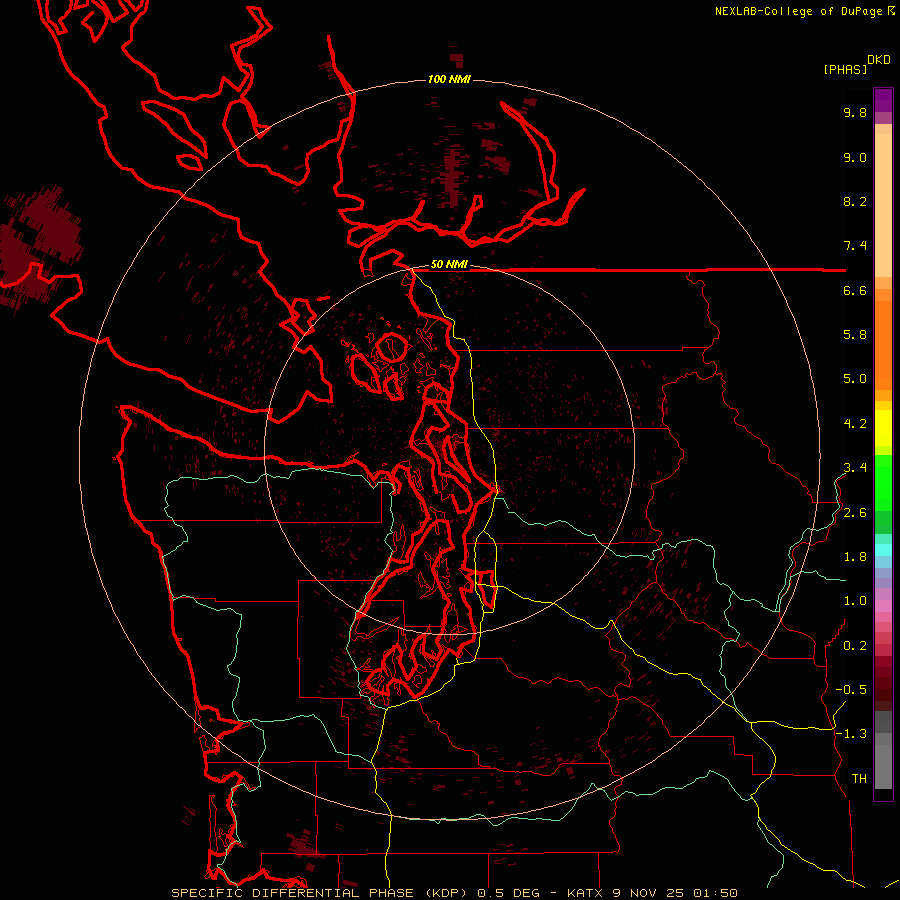Click the DKD legend header
The width and height of the screenshot is (900, 900).
tap(879, 60)
